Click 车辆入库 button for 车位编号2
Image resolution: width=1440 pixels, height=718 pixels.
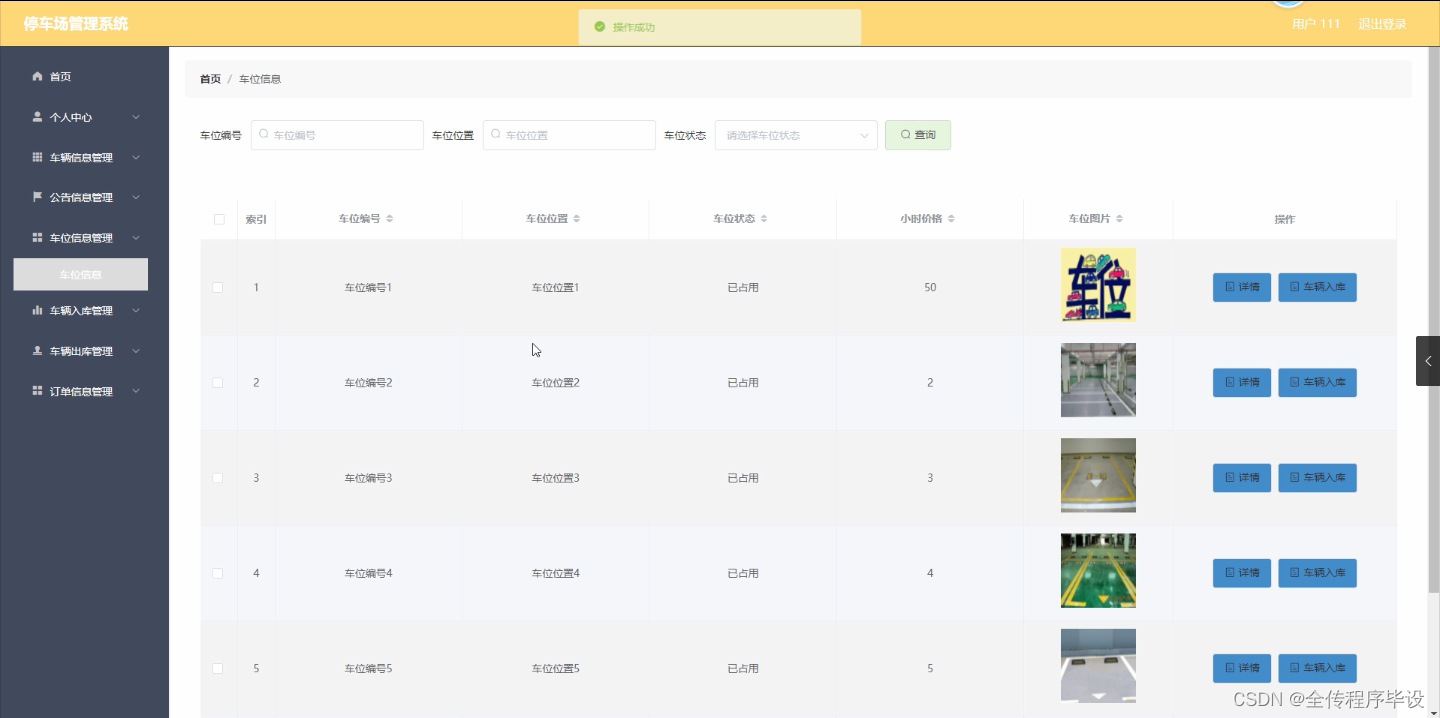tap(1317, 382)
